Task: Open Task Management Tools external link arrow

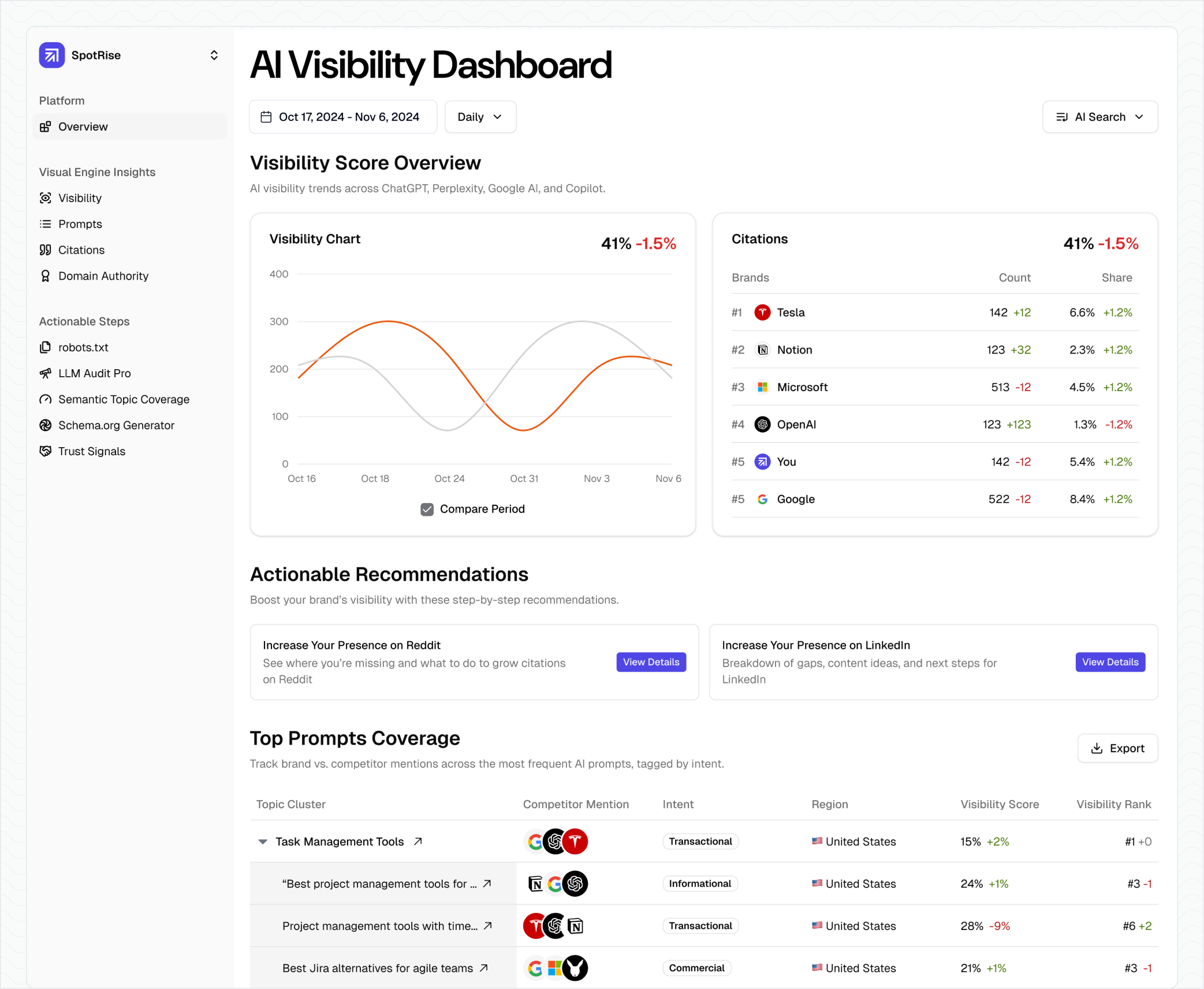Action: [x=418, y=841]
